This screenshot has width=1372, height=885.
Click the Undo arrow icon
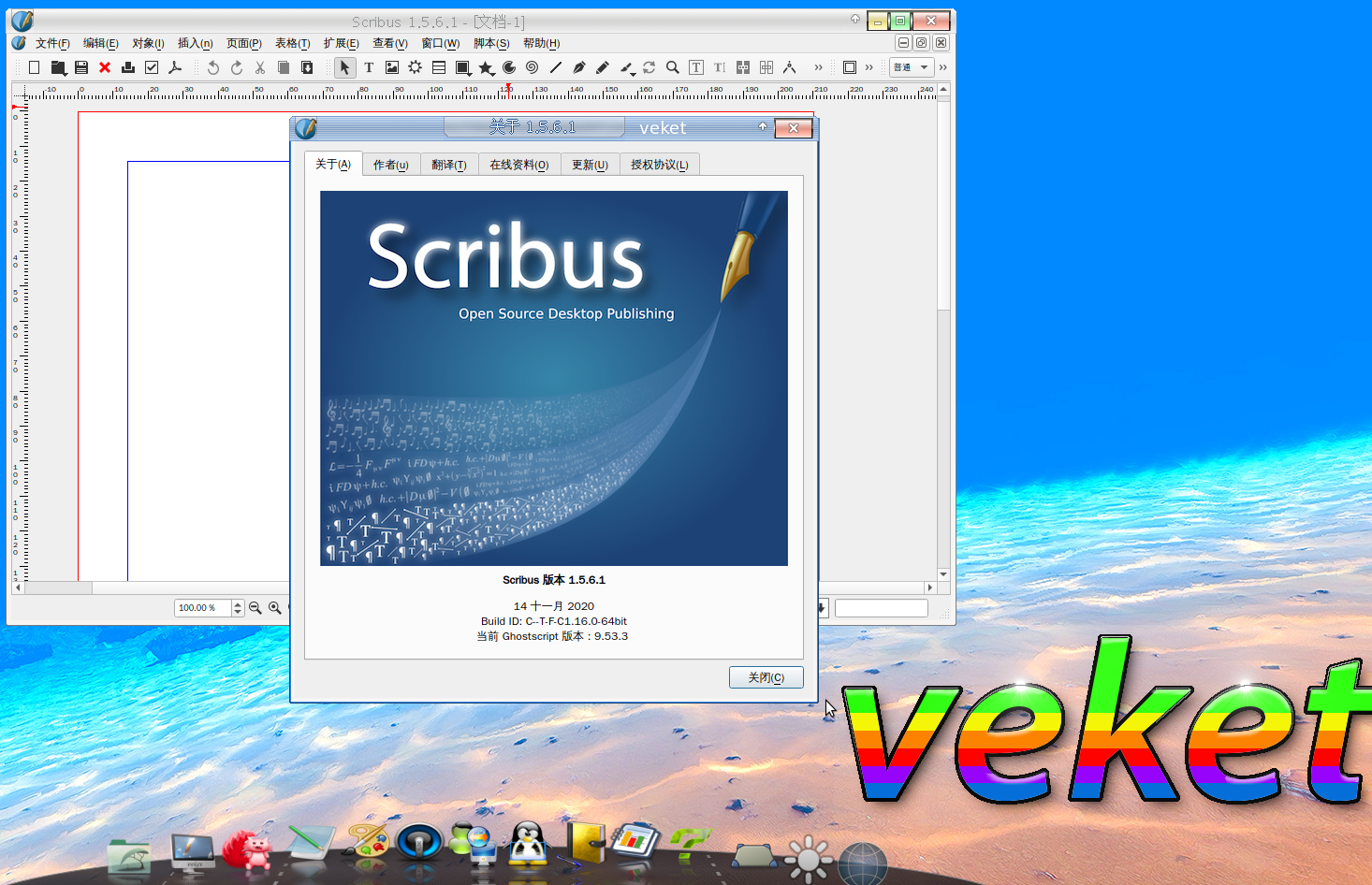pos(213,67)
